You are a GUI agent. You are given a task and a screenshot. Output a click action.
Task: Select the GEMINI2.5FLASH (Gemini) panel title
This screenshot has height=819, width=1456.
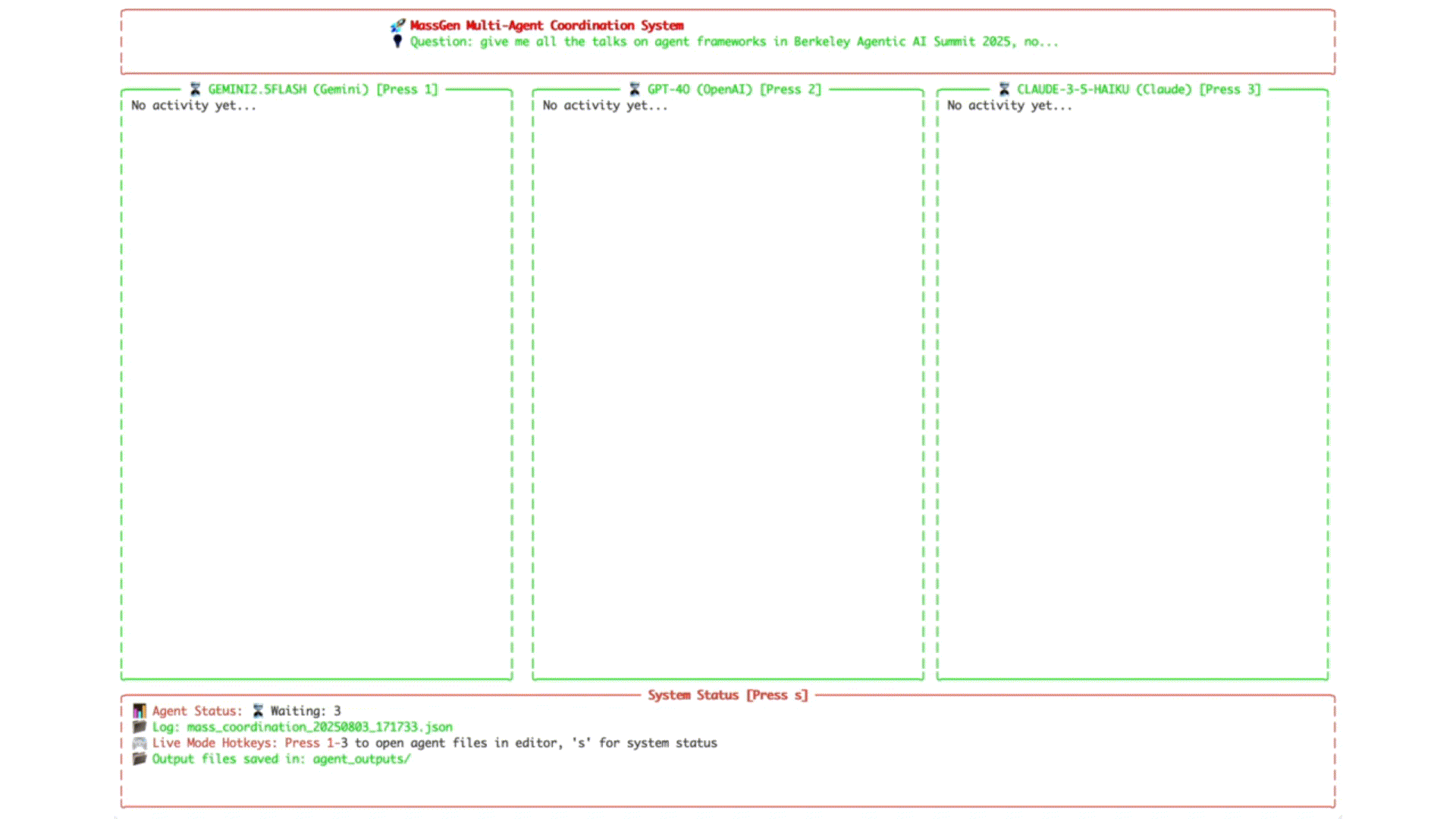pos(288,89)
